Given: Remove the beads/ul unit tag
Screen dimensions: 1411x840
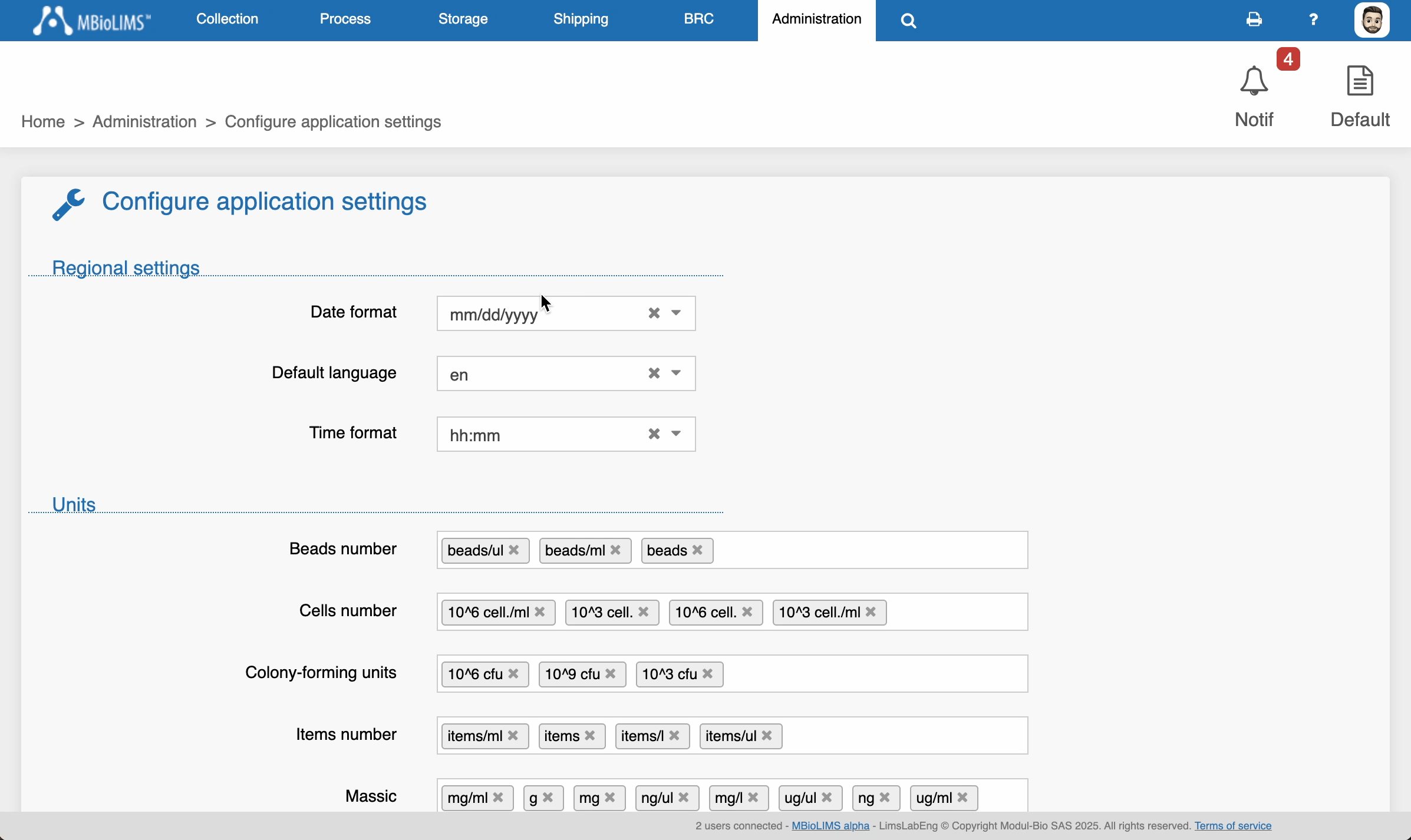Looking at the screenshot, I should [x=514, y=550].
